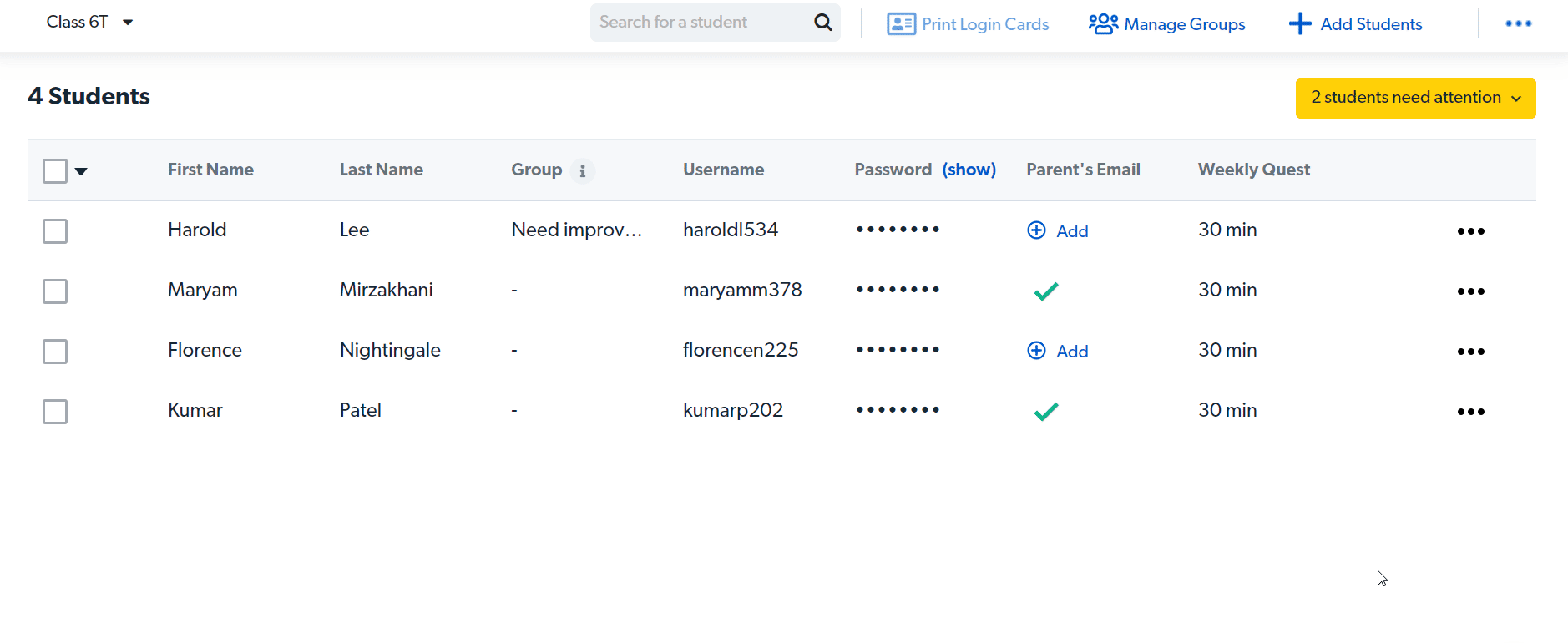Image resolution: width=1568 pixels, height=643 pixels.
Task: Show passwords via the (show) link
Action: 969,170
